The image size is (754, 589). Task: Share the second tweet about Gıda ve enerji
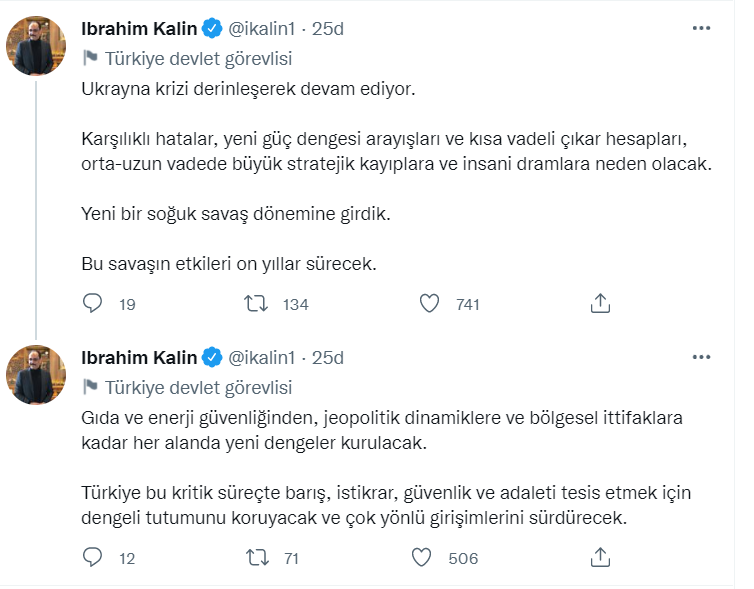[600, 557]
